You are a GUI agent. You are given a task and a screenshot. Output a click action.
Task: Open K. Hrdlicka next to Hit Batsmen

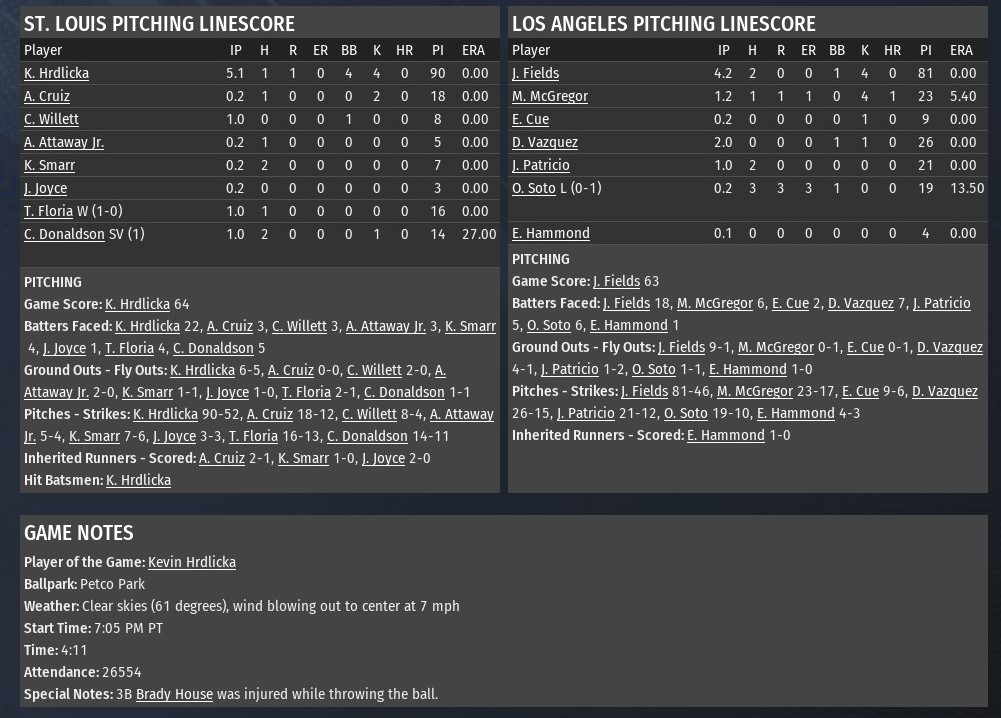[138, 480]
